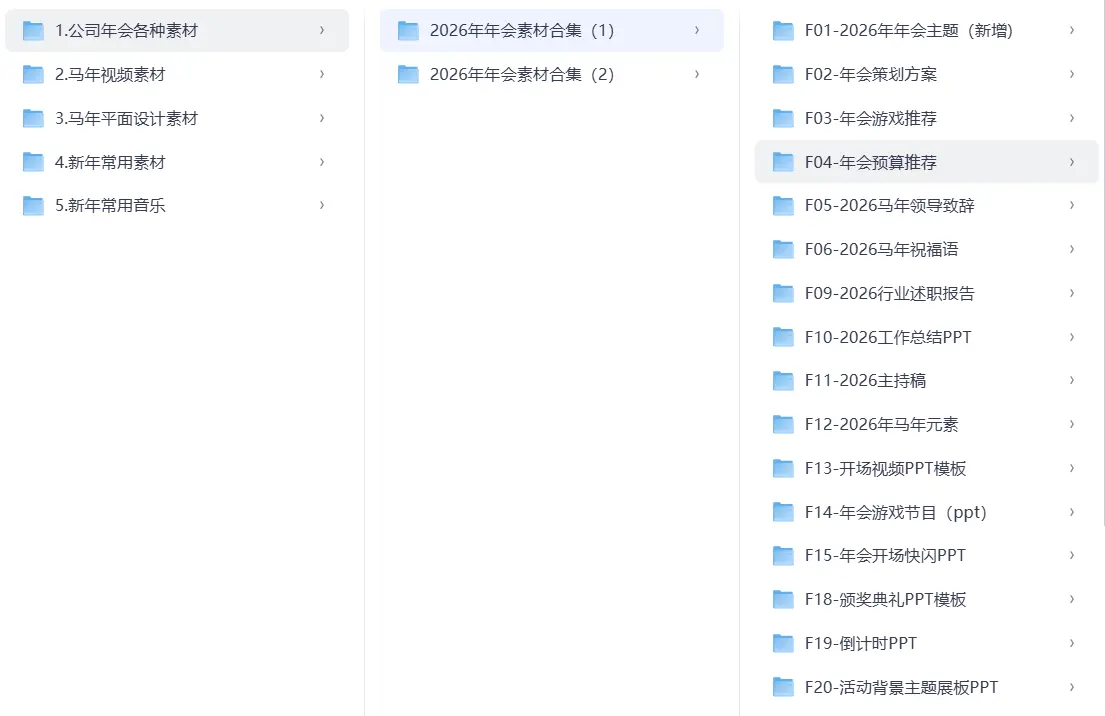This screenshot has width=1105, height=716.
Task: Click the 5.新年常用音乐 folder icon
Action: click(34, 206)
